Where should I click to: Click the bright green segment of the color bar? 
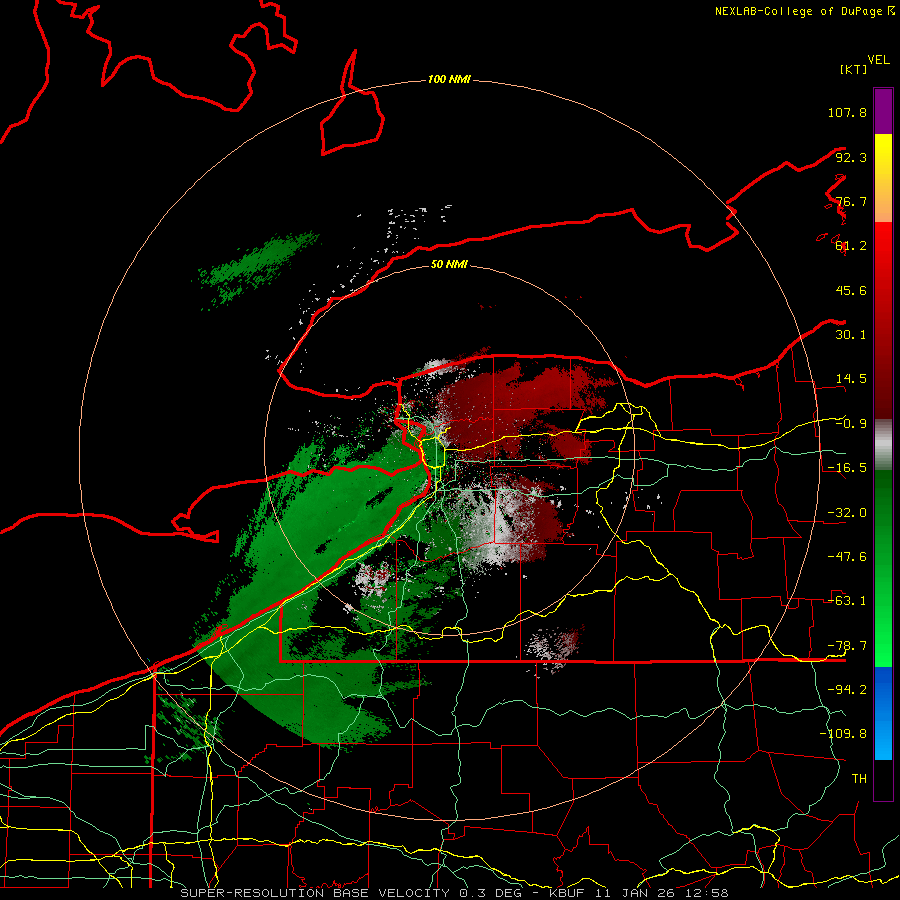click(883, 568)
